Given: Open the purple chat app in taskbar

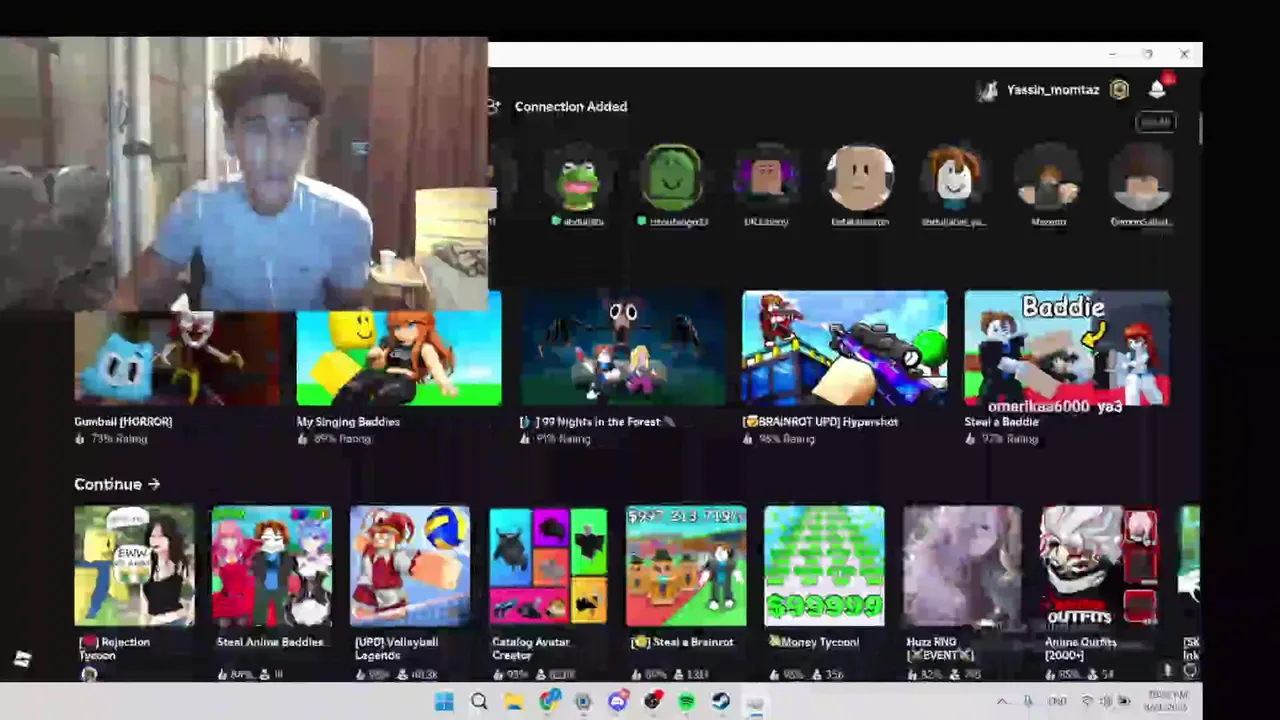Looking at the screenshot, I should tap(617, 702).
